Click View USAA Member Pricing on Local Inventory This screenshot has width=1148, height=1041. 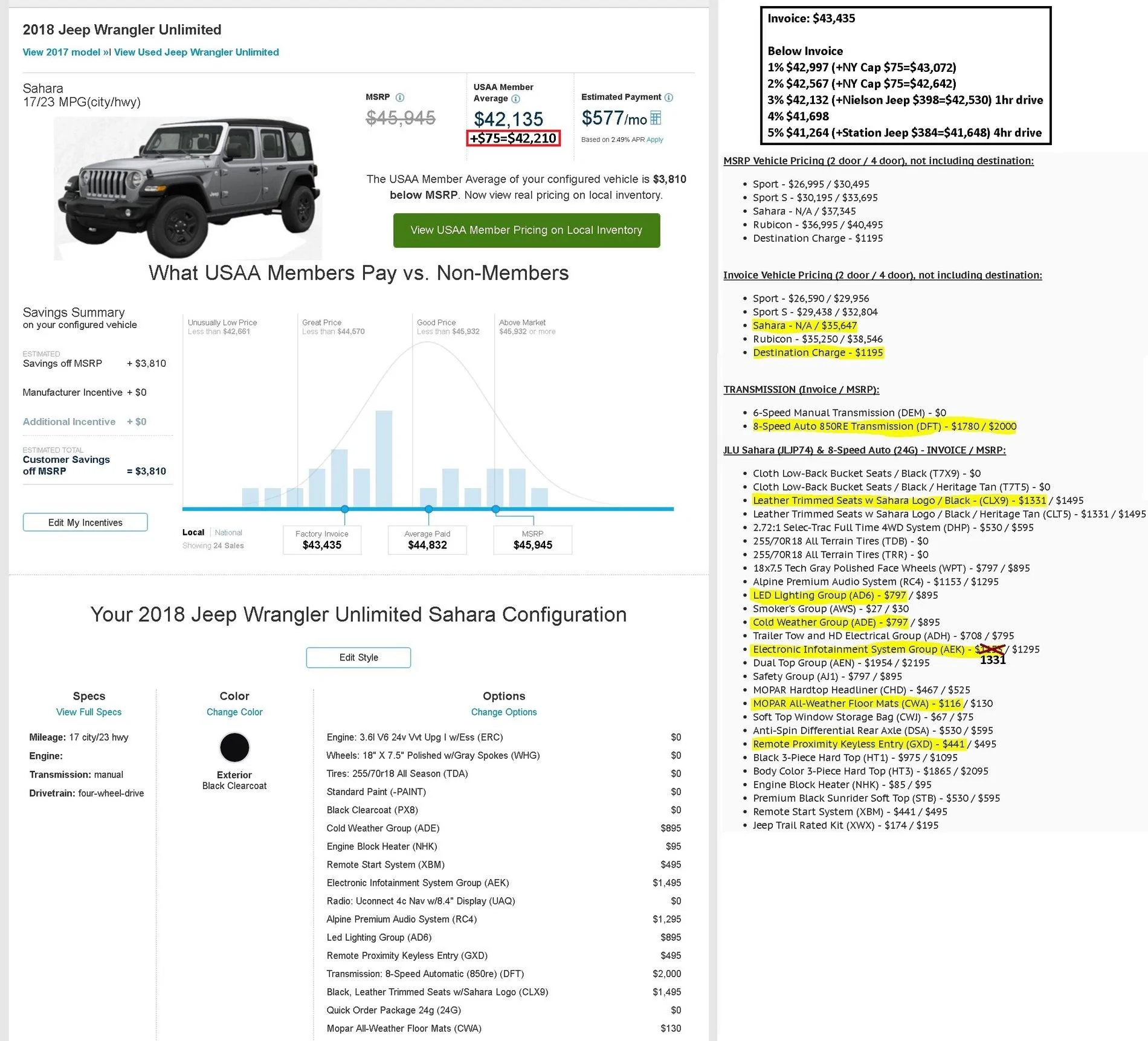click(526, 230)
